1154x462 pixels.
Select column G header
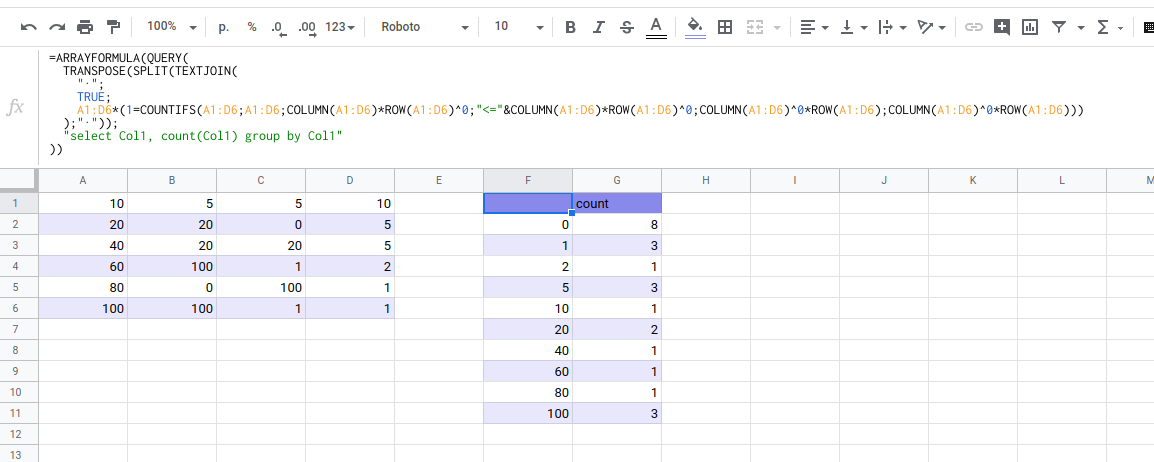coord(617,180)
